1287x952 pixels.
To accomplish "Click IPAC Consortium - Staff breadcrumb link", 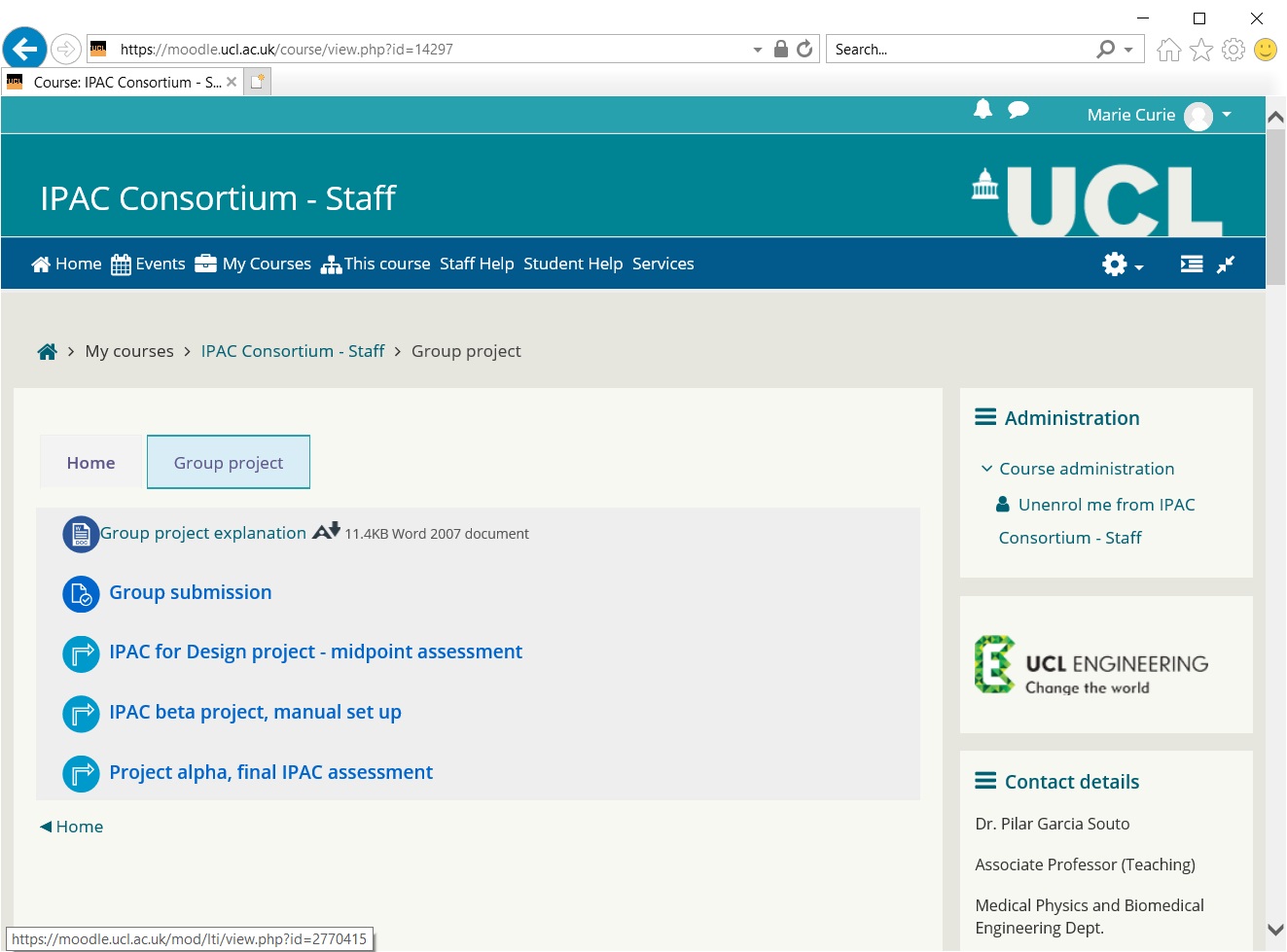I will click(293, 351).
